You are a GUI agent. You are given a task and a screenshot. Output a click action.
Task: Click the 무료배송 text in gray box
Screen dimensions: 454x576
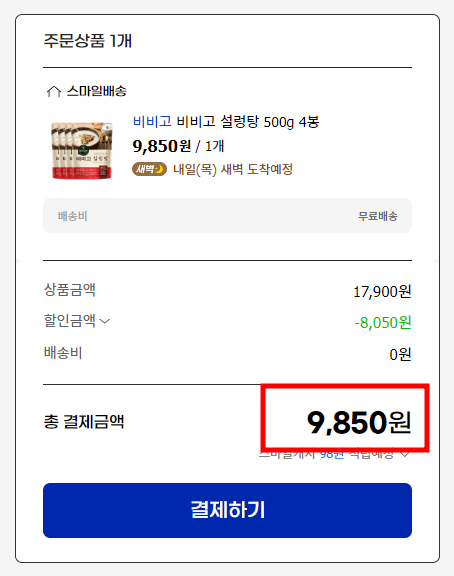[378, 216]
